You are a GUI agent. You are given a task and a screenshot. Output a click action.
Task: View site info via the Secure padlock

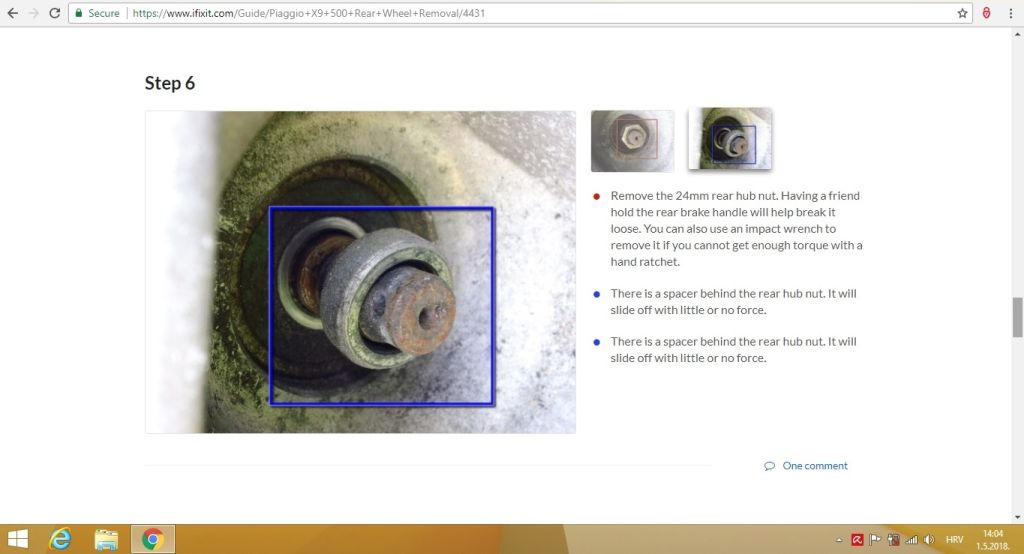coord(97,13)
